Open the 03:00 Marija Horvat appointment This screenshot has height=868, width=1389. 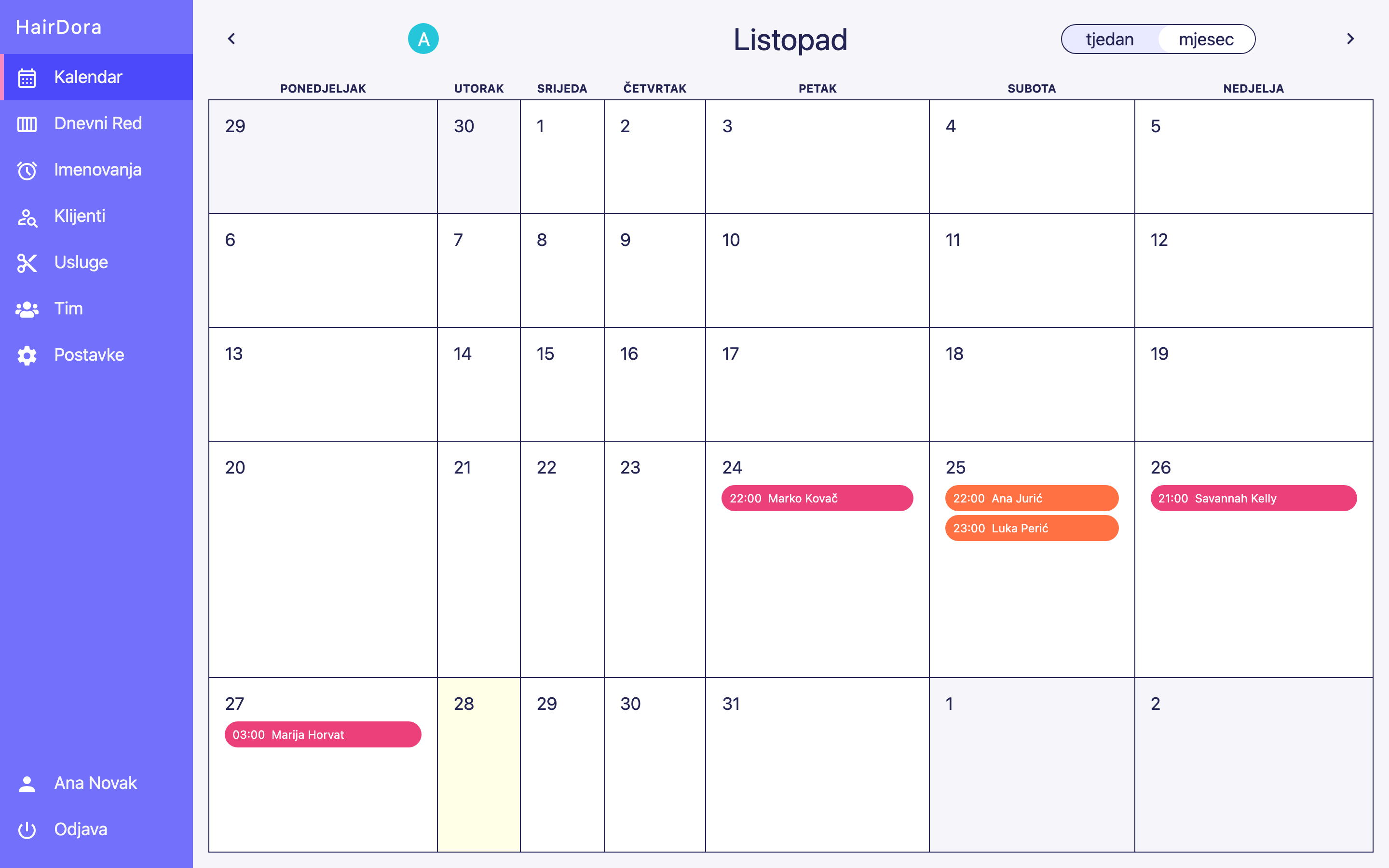pyautogui.click(x=323, y=735)
